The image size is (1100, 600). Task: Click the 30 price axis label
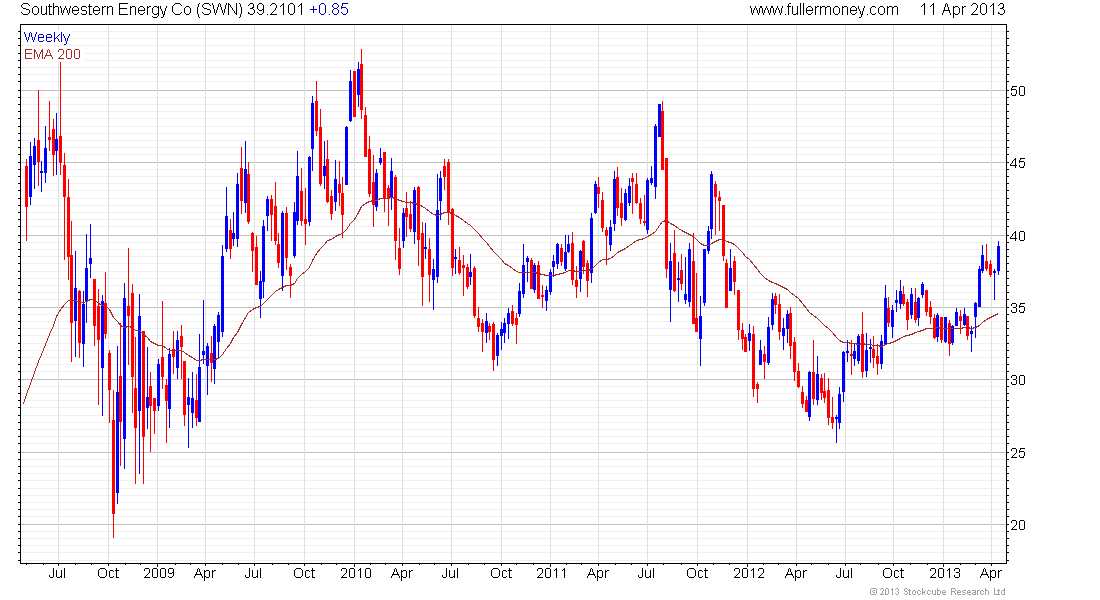click(1017, 380)
